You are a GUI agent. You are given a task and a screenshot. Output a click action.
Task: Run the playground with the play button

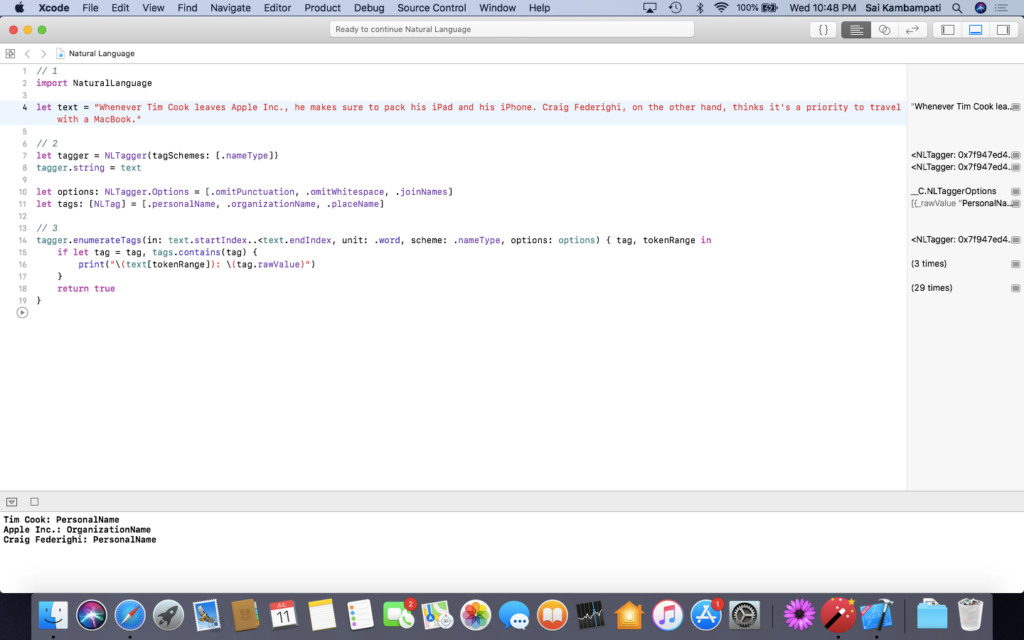tap(22, 313)
